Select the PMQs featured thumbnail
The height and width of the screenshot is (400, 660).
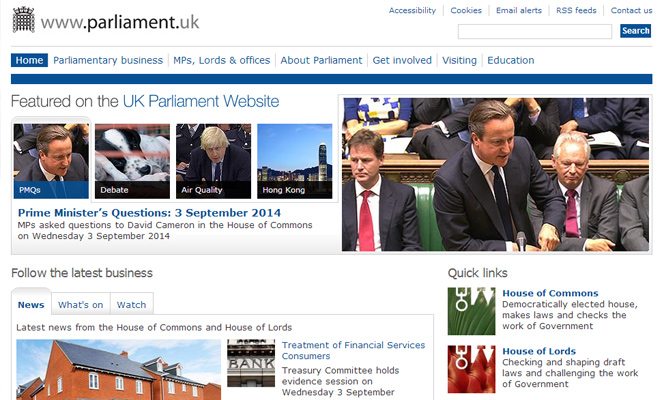51,161
